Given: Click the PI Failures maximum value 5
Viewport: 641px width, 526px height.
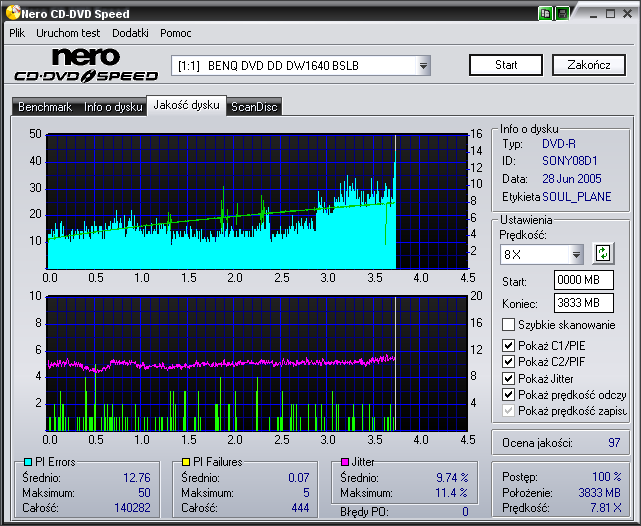Looking at the screenshot, I should coord(306,492).
